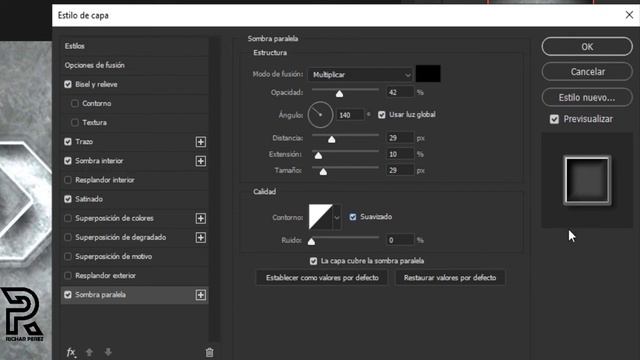Click the Extensión slider handle

[x=318, y=156]
